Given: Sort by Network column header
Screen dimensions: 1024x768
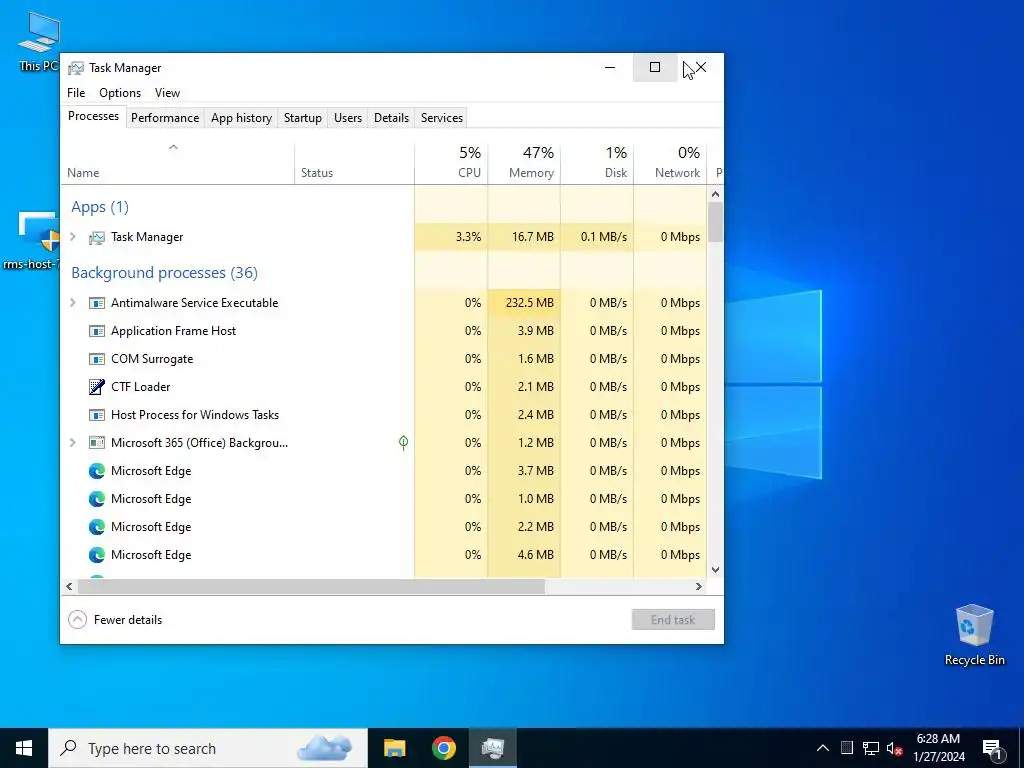Looking at the screenshot, I should point(670,162).
